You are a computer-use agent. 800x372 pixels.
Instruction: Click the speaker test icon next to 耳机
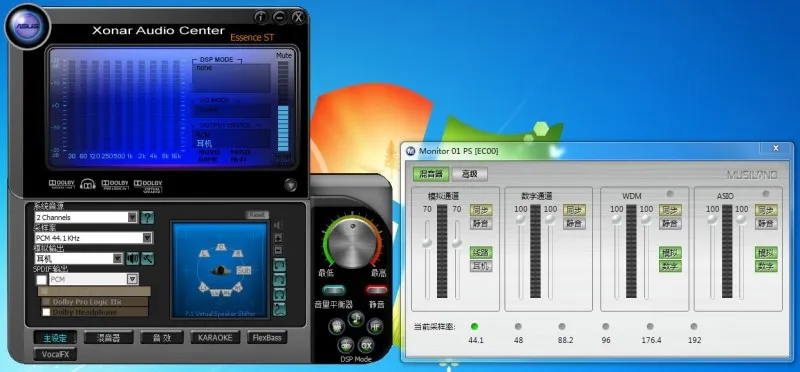coord(133,259)
